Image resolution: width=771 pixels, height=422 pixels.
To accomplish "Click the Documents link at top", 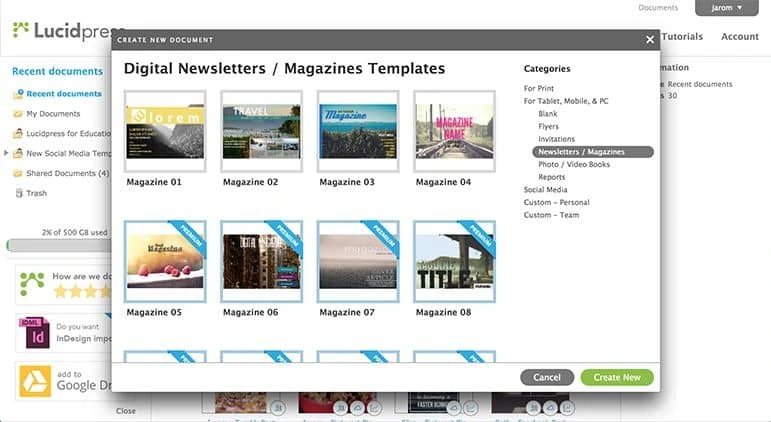I will point(658,8).
